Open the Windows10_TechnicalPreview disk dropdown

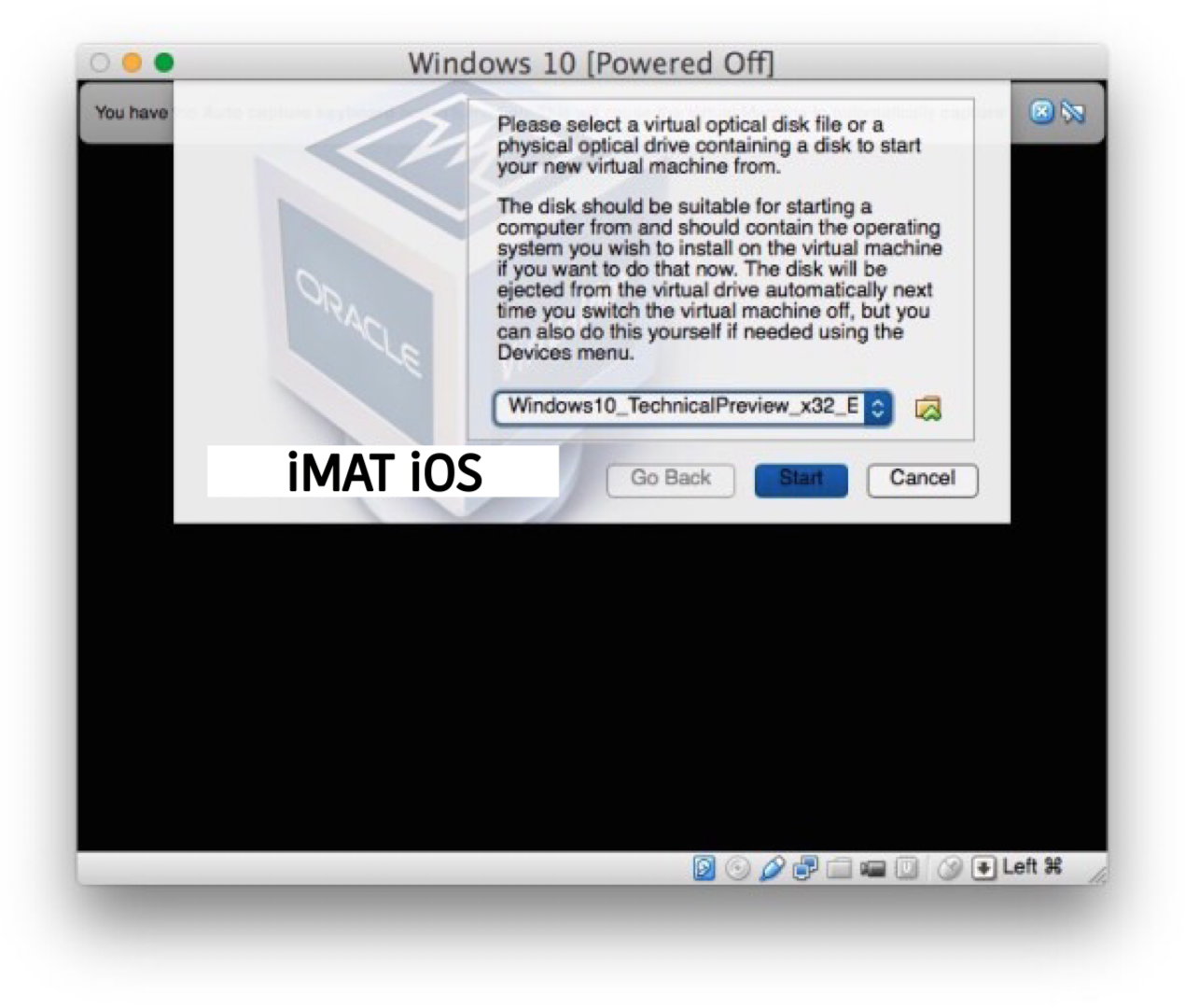coord(692,408)
